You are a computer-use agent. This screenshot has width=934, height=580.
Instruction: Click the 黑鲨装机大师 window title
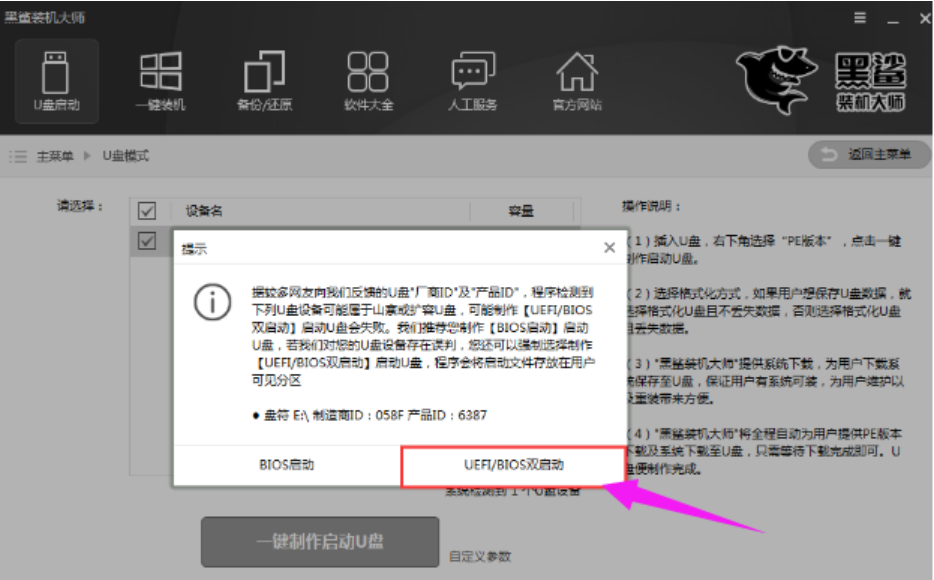pos(45,17)
